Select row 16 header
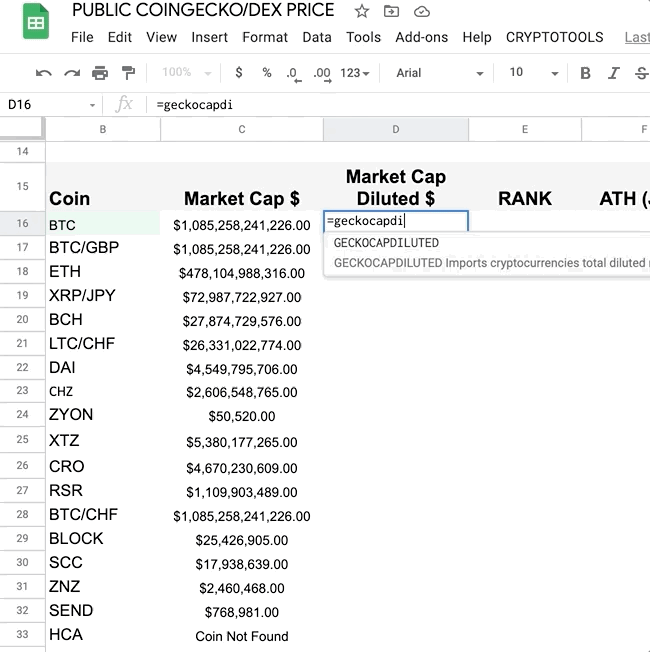 tap(22, 223)
